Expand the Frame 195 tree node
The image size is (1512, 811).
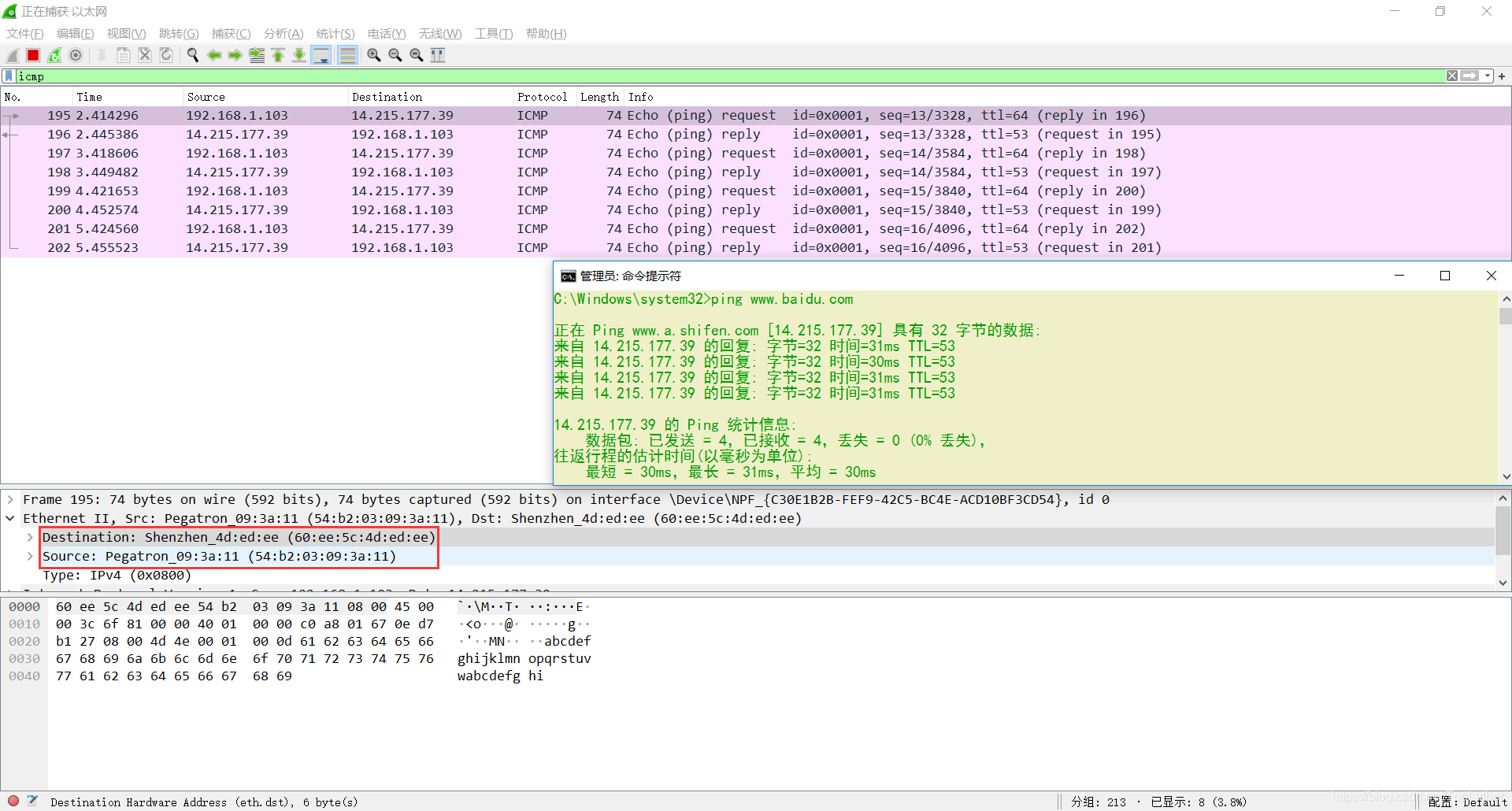10,499
